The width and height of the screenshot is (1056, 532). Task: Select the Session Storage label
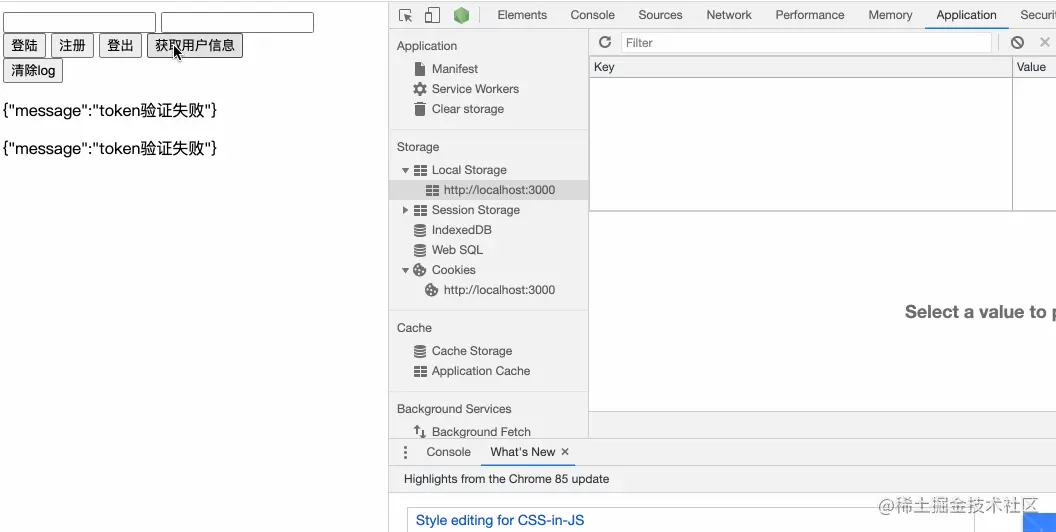point(475,210)
